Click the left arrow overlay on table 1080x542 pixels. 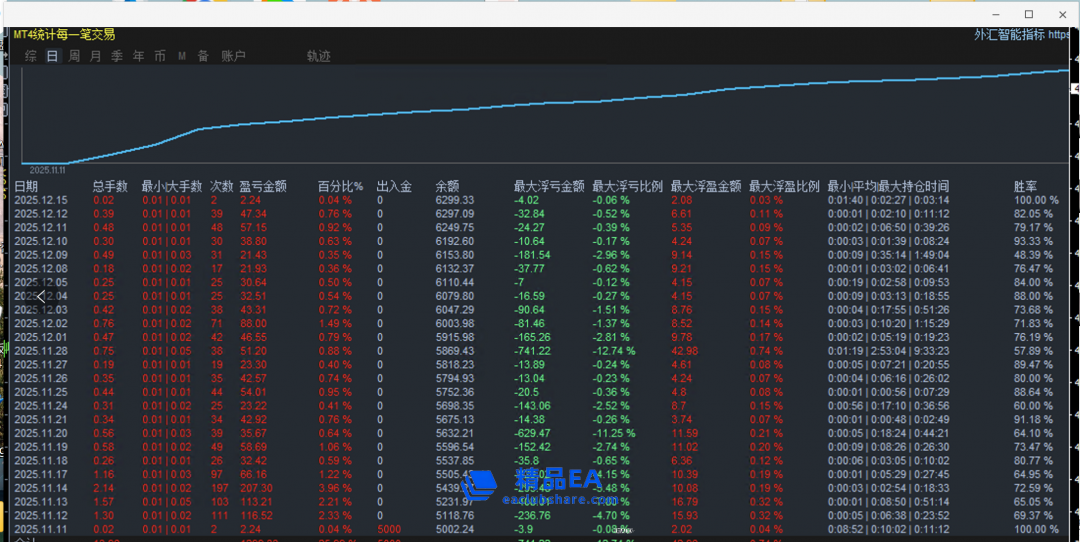click(41, 296)
